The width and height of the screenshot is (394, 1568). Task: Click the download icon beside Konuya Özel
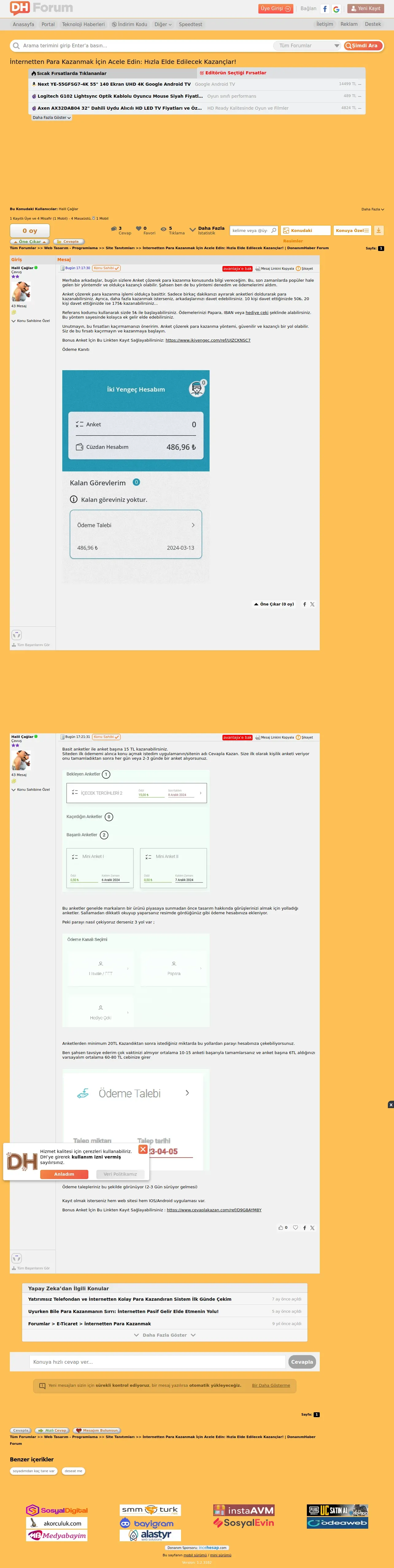378,231
